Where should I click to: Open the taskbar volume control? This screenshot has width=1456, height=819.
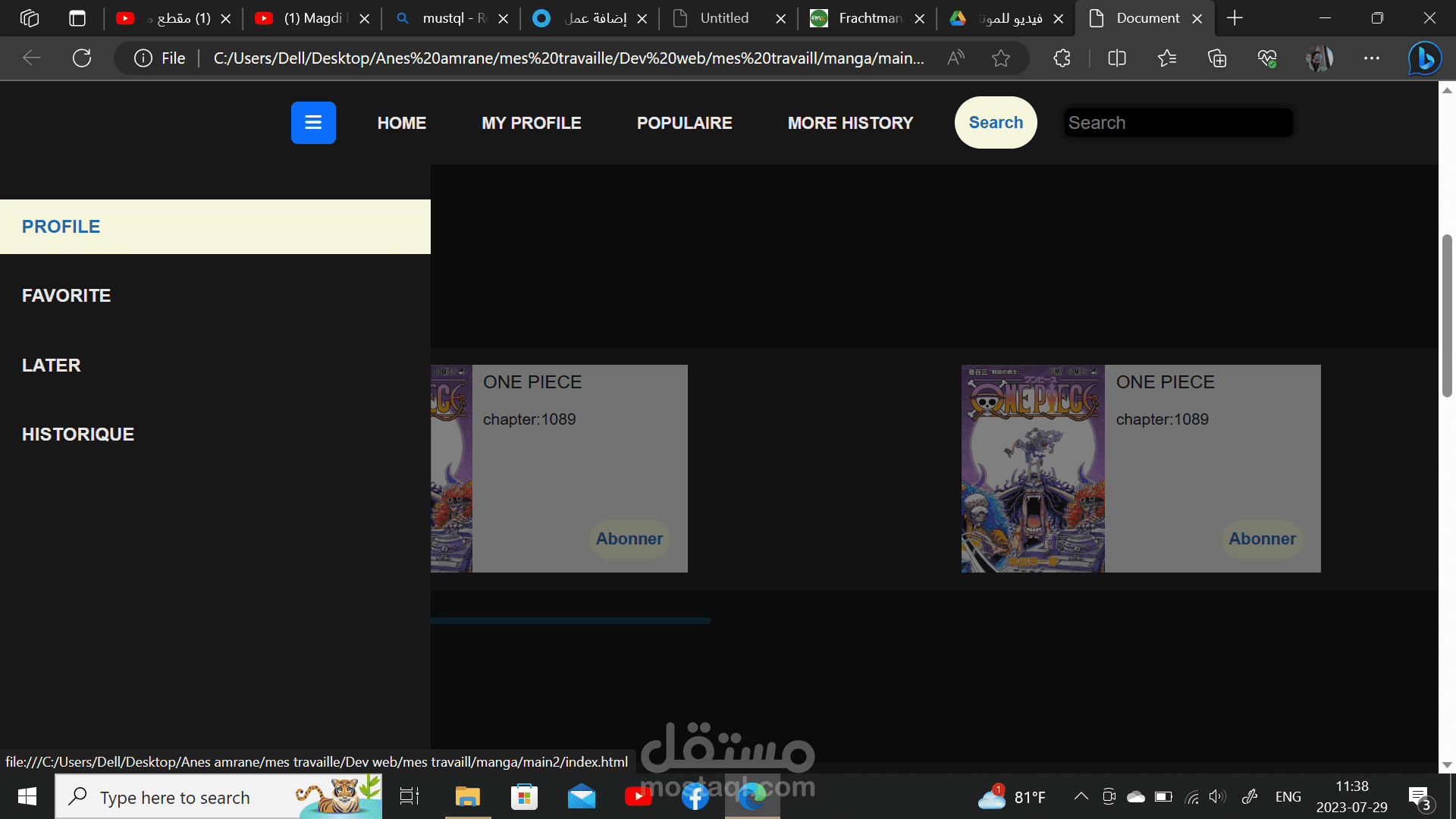(1217, 796)
